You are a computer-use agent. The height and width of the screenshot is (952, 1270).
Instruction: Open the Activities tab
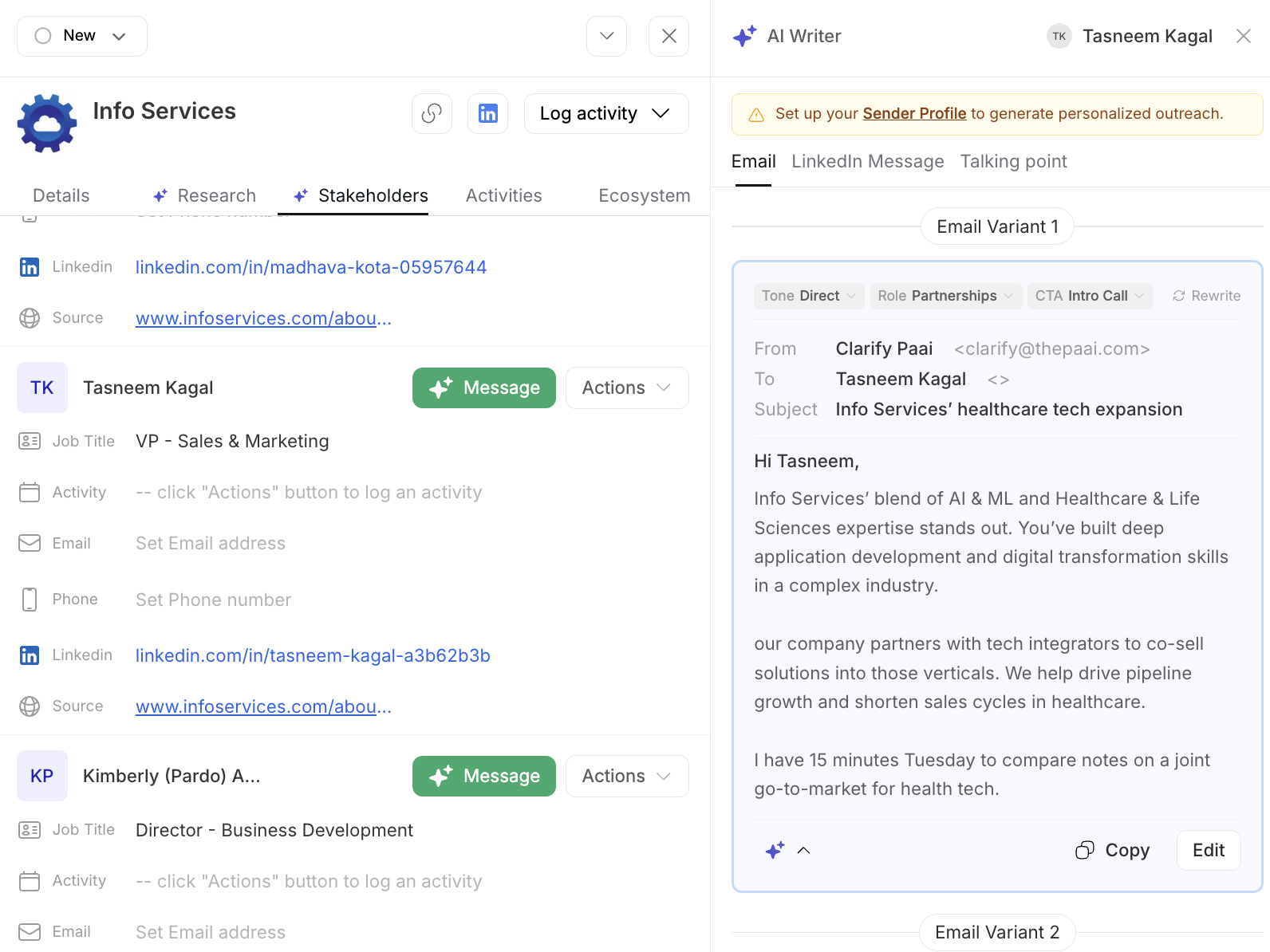(504, 195)
